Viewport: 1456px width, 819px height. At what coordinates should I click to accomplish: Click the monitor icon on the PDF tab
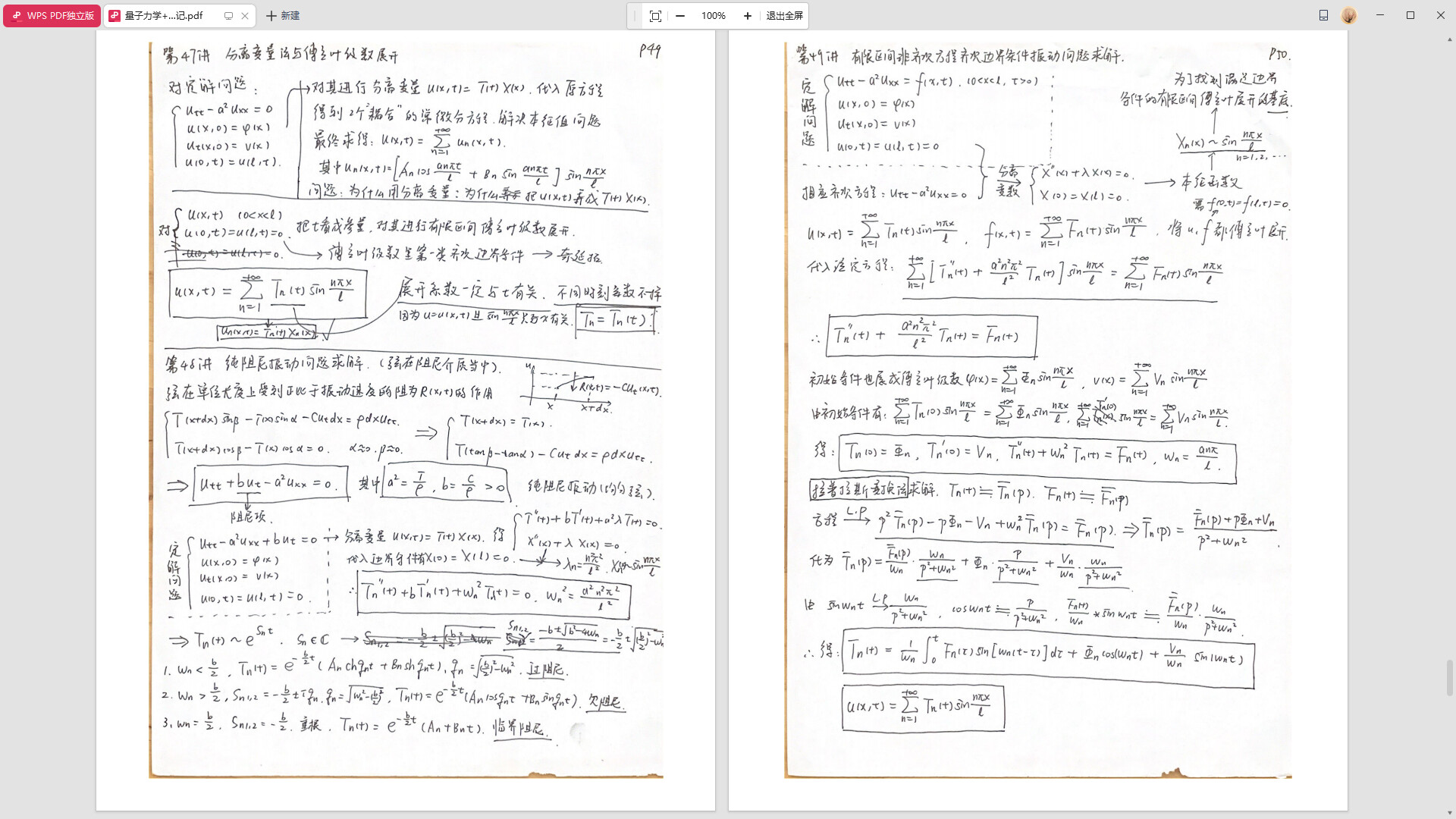click(228, 16)
